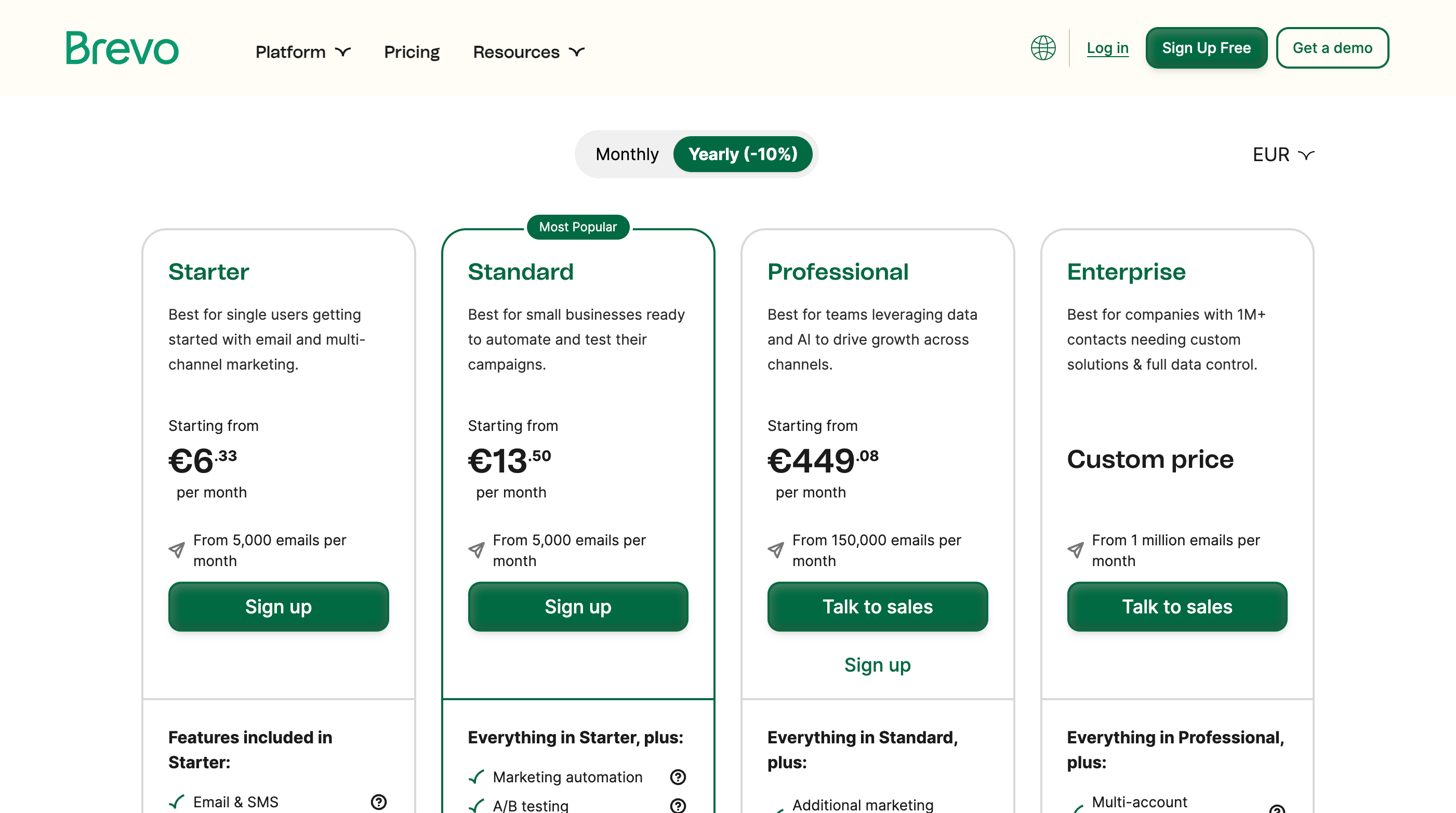1456x813 pixels.
Task: Open the EUR currency dropdown
Action: [x=1283, y=154]
